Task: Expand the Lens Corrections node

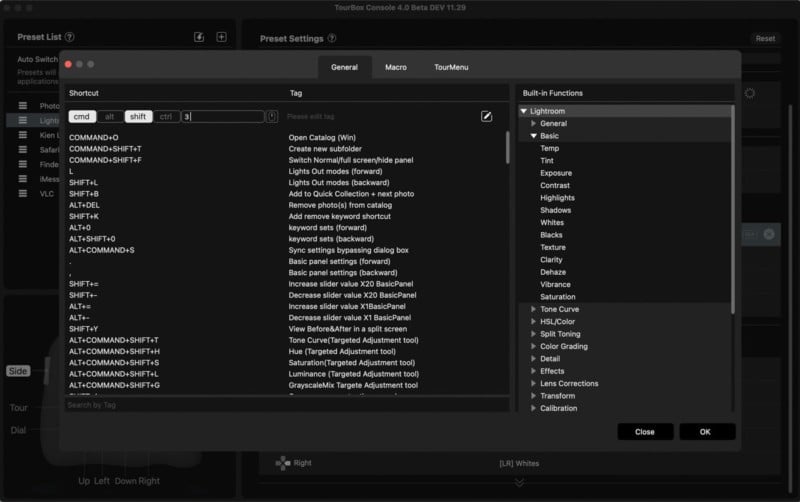Action: coord(533,383)
